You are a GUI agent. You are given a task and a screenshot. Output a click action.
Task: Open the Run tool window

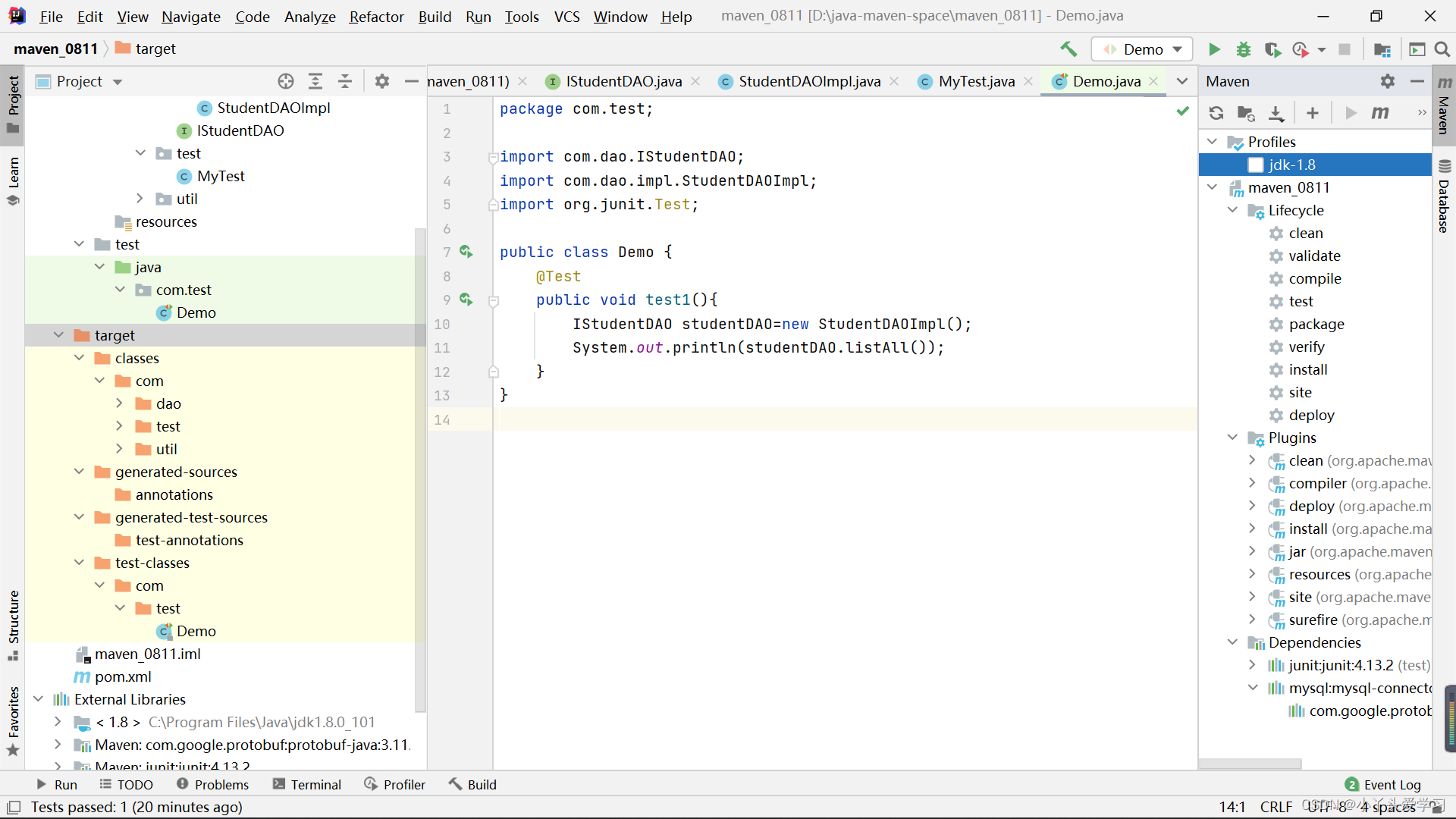click(57, 784)
